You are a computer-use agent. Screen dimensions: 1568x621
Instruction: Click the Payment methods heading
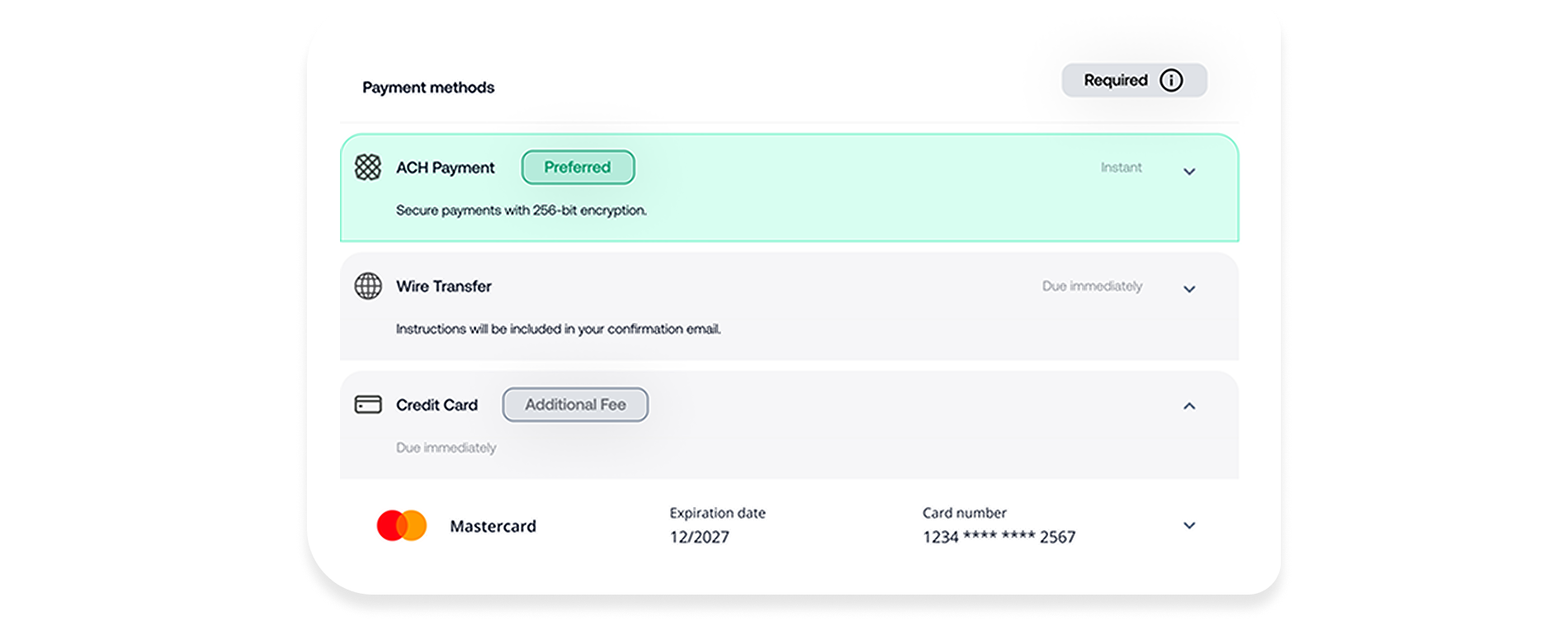coord(428,88)
